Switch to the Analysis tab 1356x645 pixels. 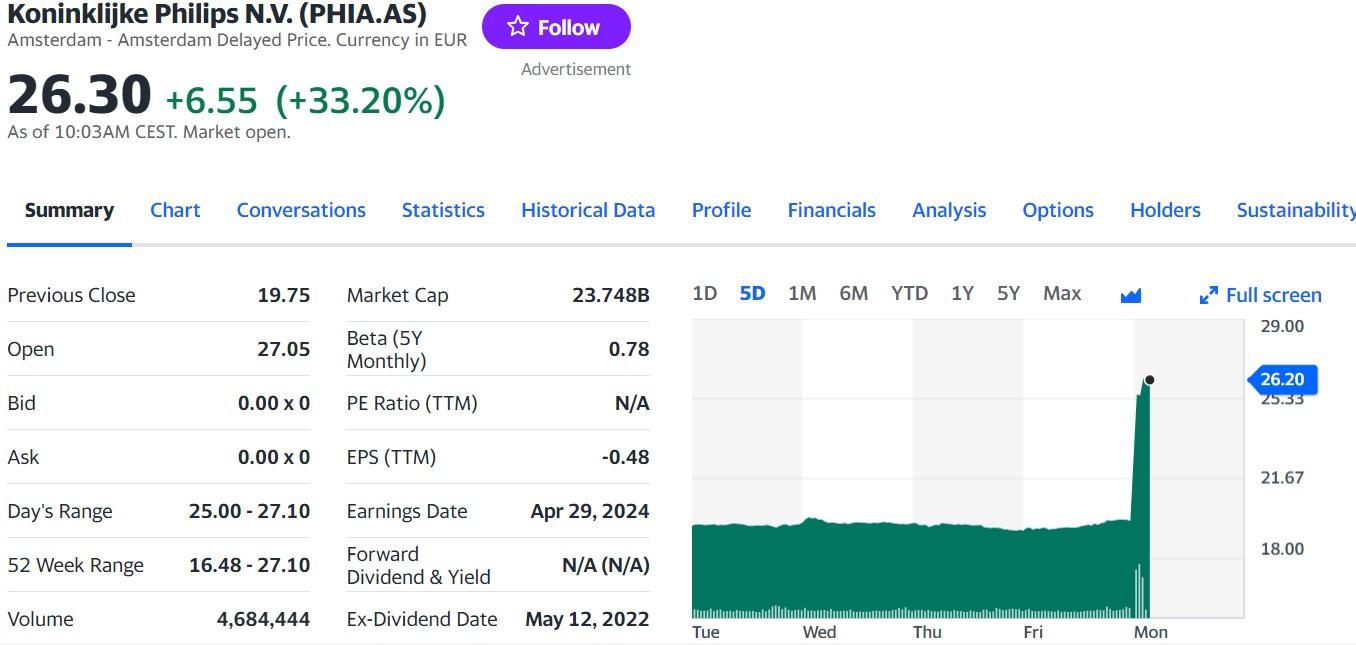click(x=949, y=210)
